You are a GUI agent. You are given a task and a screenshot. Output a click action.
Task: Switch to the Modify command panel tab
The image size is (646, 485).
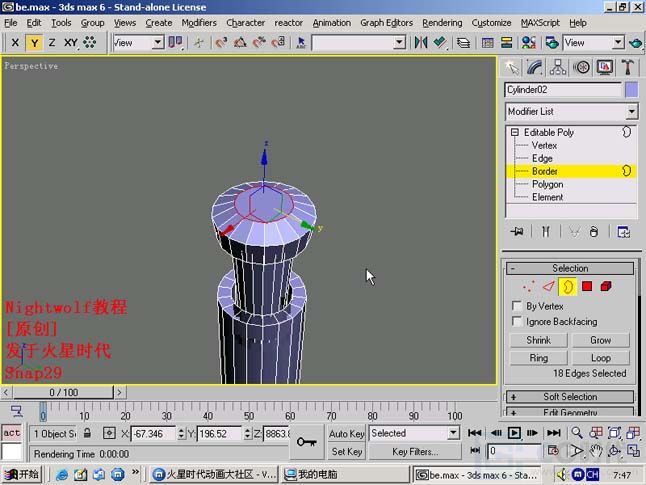pos(534,68)
